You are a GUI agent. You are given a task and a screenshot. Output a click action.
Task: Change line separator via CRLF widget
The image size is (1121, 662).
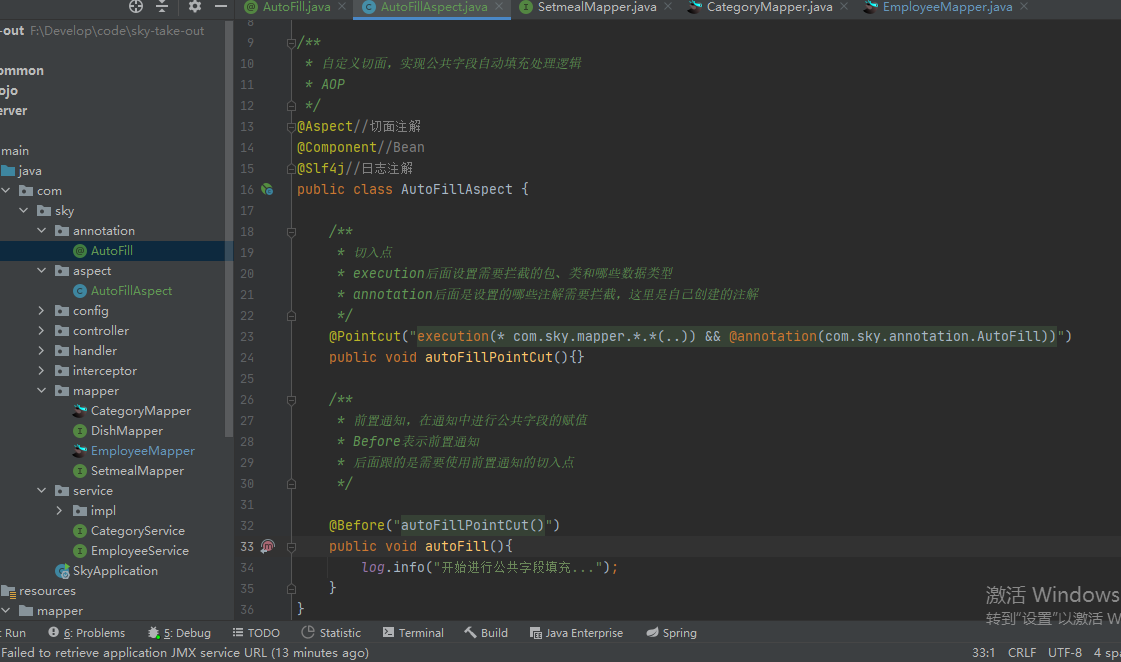[1022, 653]
